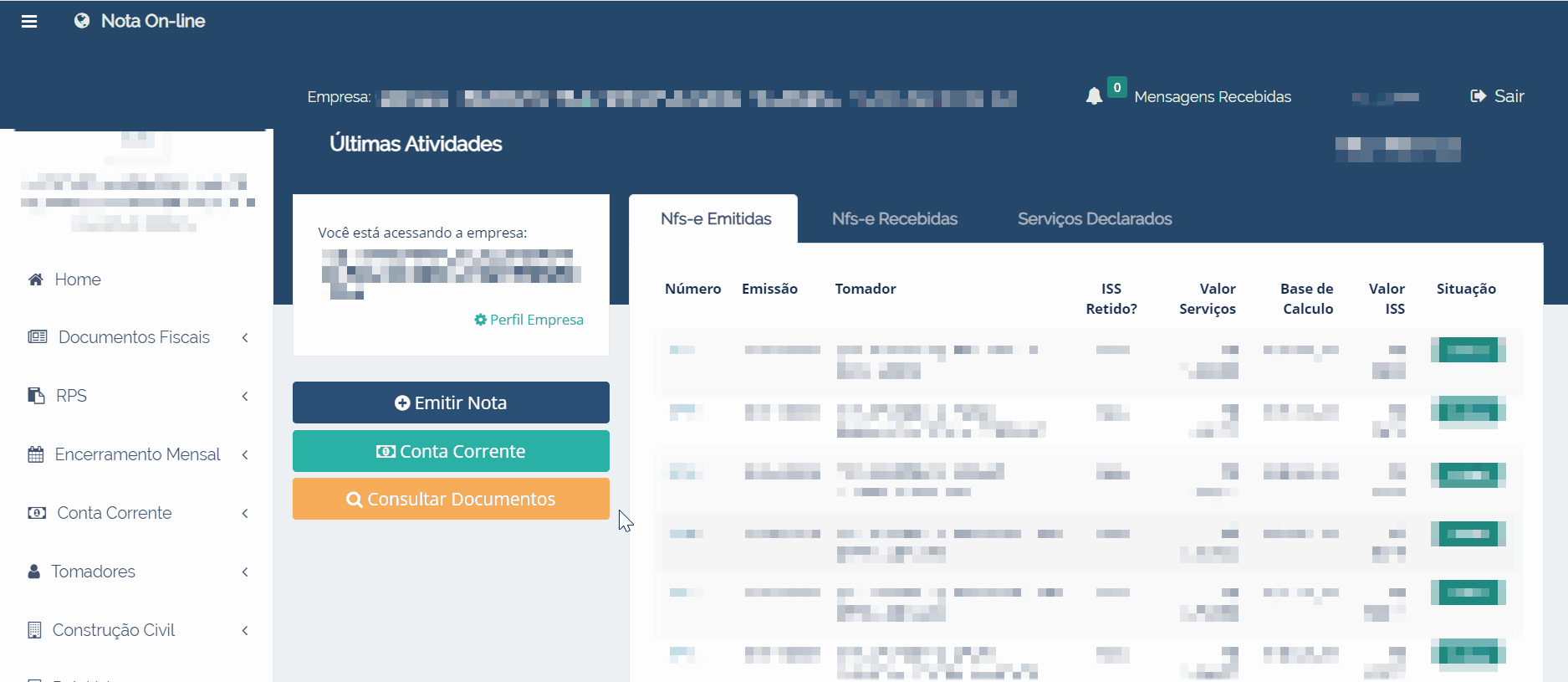1568x682 pixels.
Task: Click the Tomadores person icon
Action: coord(34,572)
